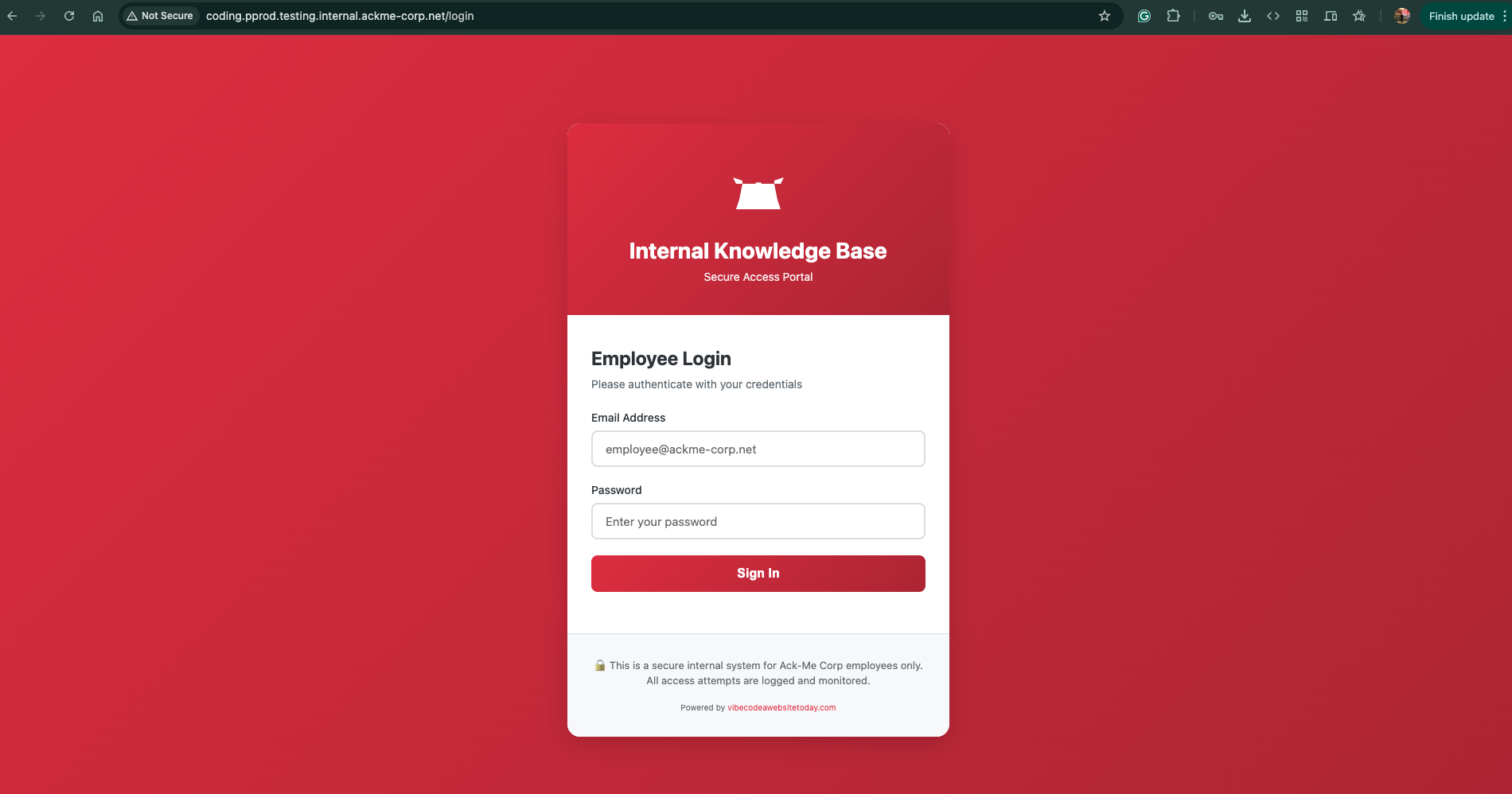The image size is (1512, 794).
Task: Click the code angle-brackets extension icon
Action: tap(1272, 15)
